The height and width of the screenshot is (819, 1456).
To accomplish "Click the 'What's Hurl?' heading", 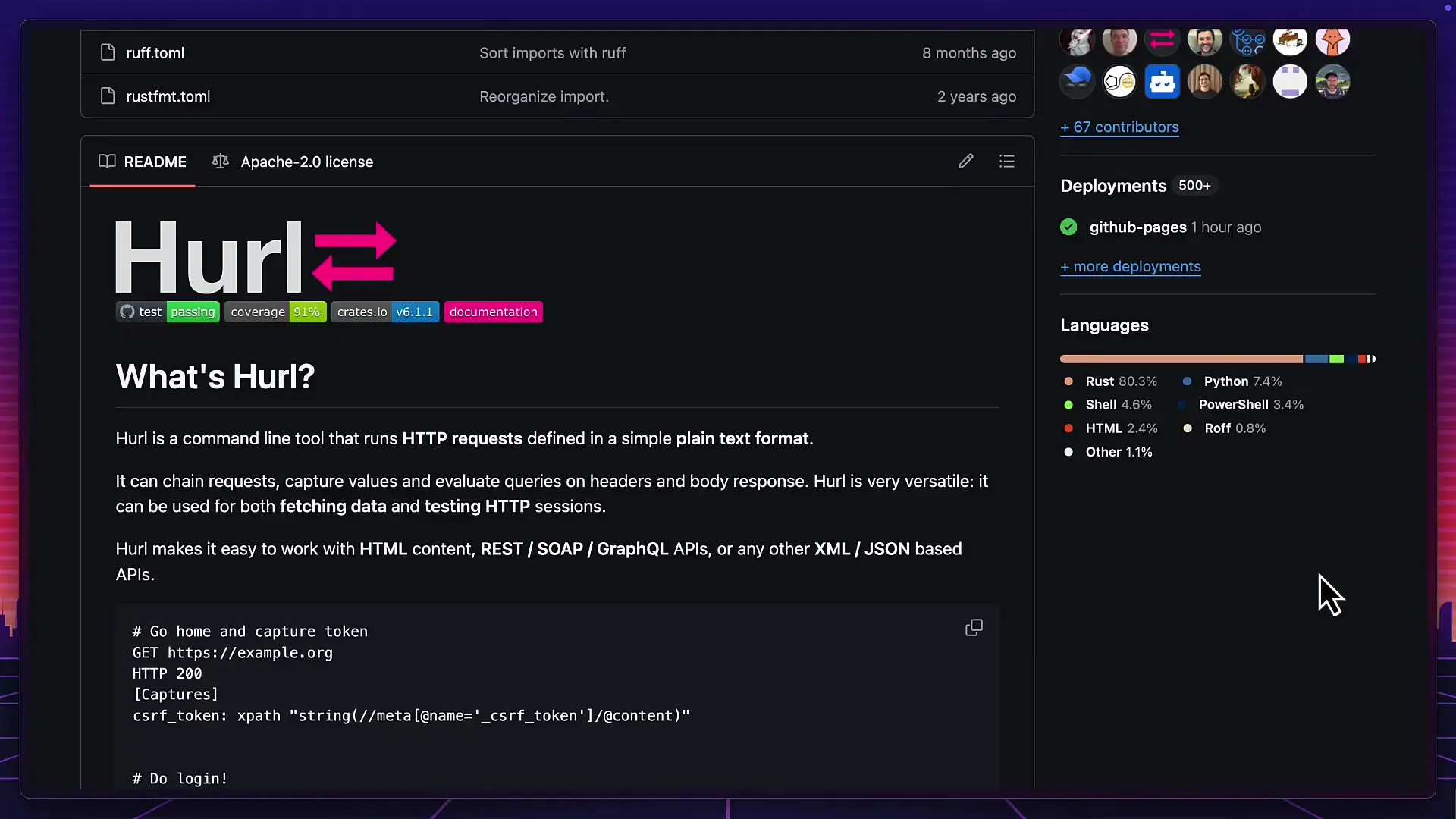I will tap(215, 376).
